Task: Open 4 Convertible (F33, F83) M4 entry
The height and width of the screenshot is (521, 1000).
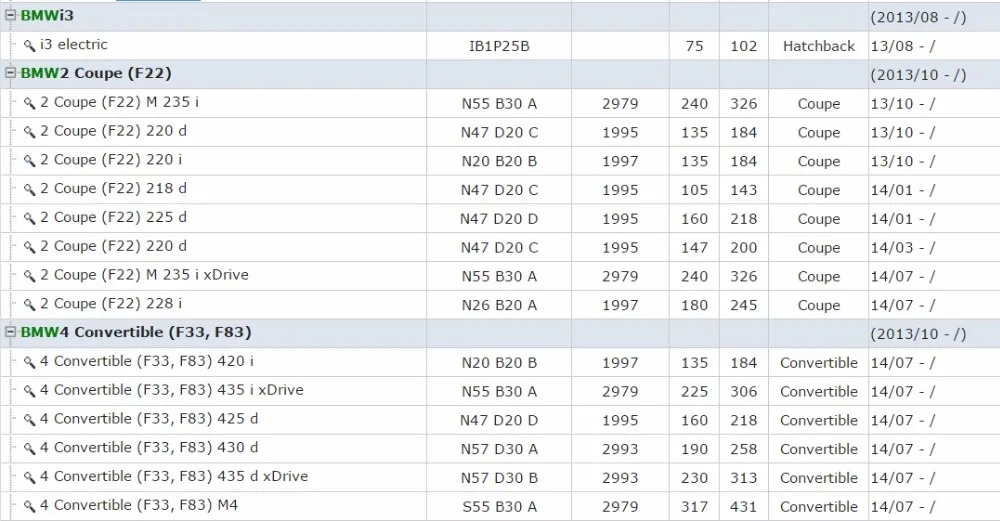Action: click(139, 505)
